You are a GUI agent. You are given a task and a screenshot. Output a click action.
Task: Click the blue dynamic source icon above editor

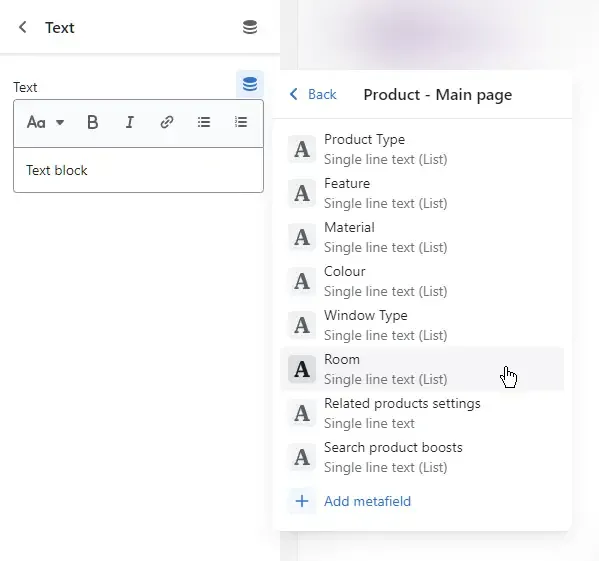[250, 84]
